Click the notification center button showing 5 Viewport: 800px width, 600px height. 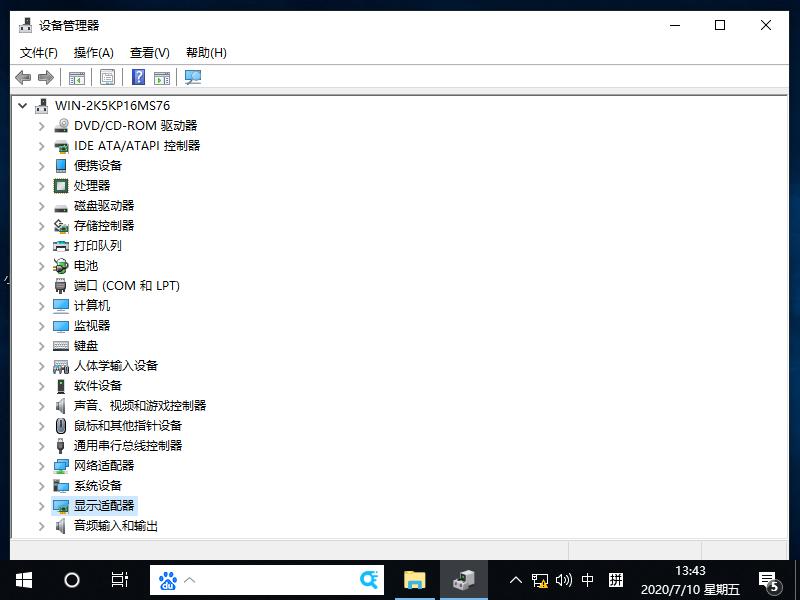pyautogui.click(x=768, y=580)
